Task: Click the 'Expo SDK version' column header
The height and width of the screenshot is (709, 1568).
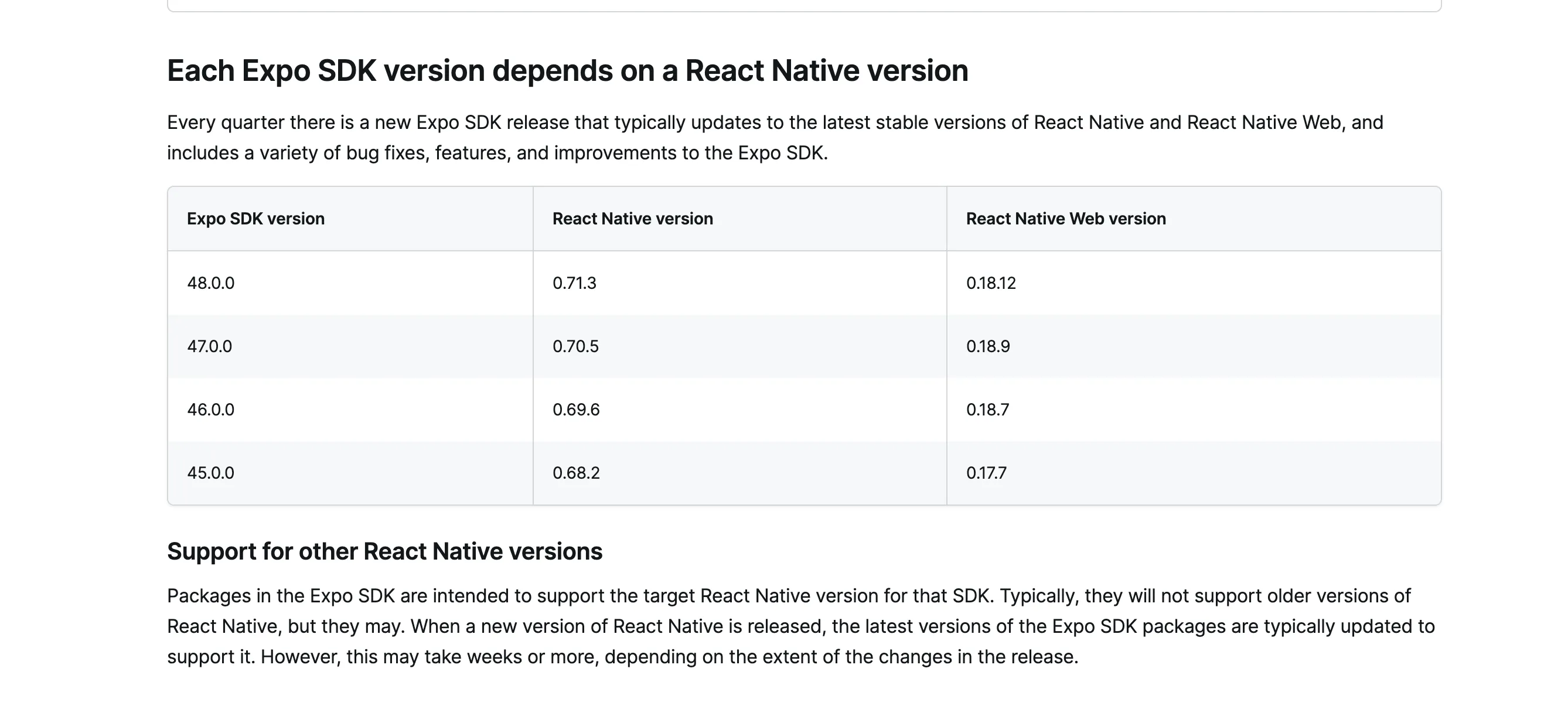Action: [x=255, y=219]
